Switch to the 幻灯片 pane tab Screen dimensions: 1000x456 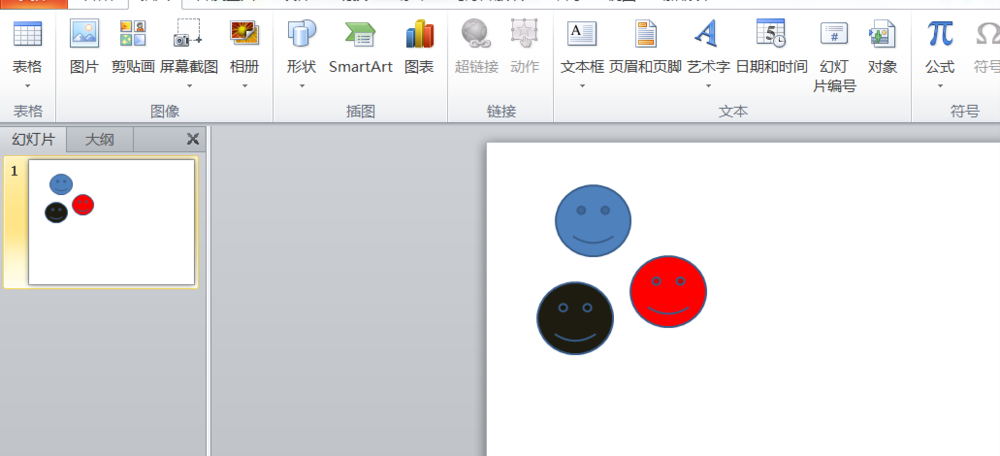tap(33, 139)
